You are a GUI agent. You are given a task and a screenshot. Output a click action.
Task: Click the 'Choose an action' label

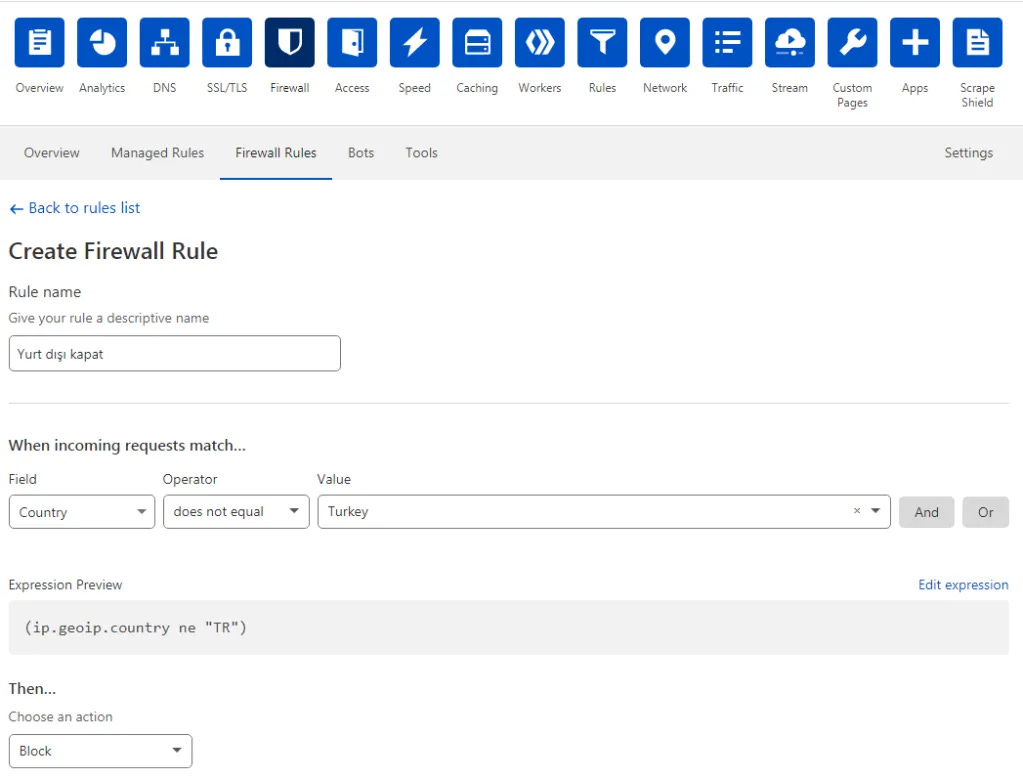[x=61, y=717]
